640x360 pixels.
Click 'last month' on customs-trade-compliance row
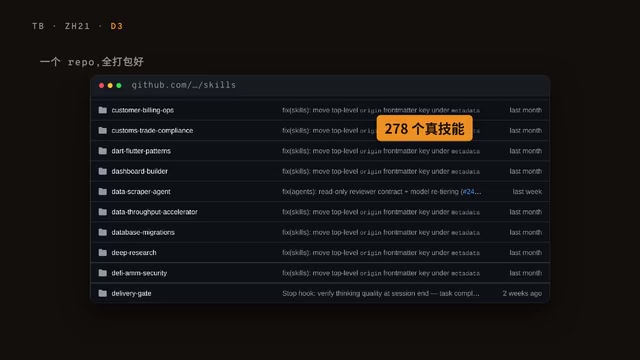click(526, 131)
